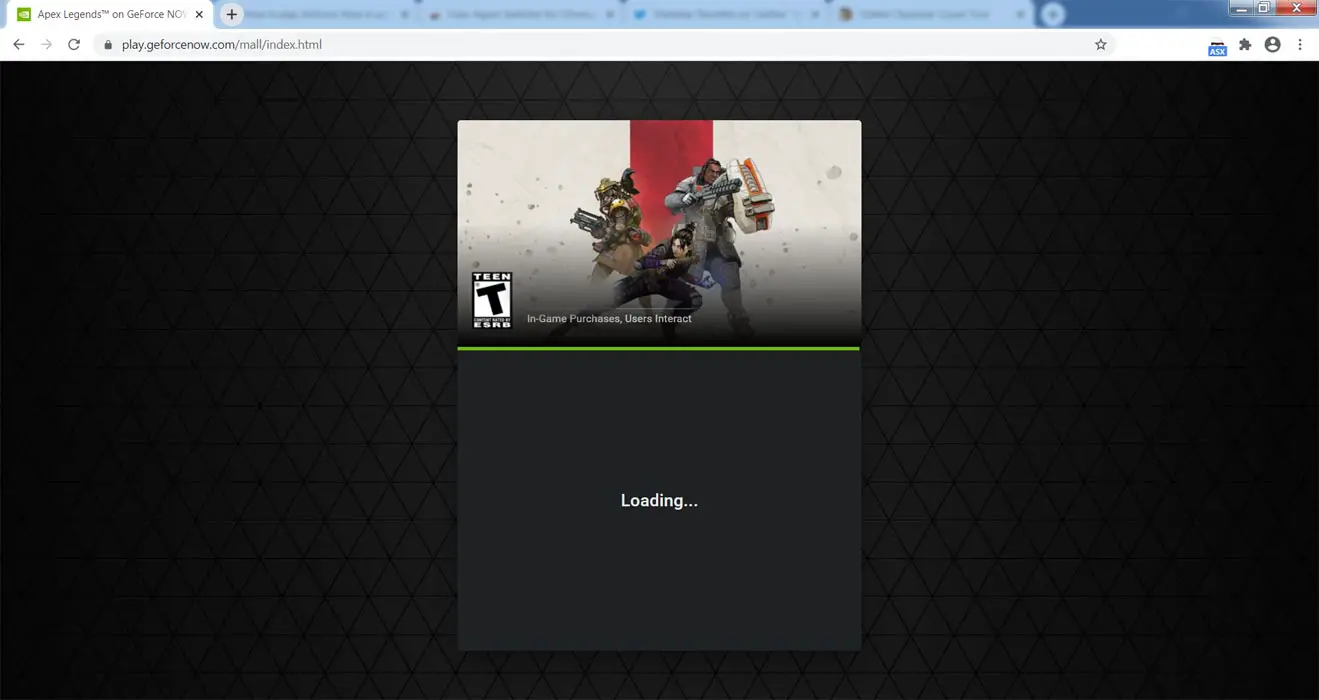Click the Loading... text

pos(659,500)
